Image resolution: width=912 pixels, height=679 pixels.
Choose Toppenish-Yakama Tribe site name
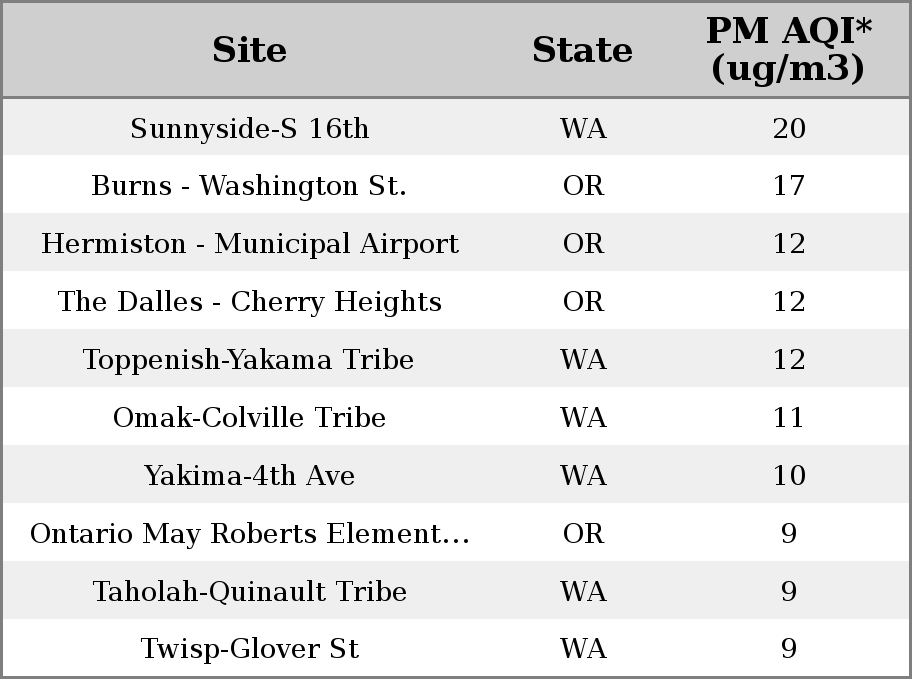(x=248, y=360)
